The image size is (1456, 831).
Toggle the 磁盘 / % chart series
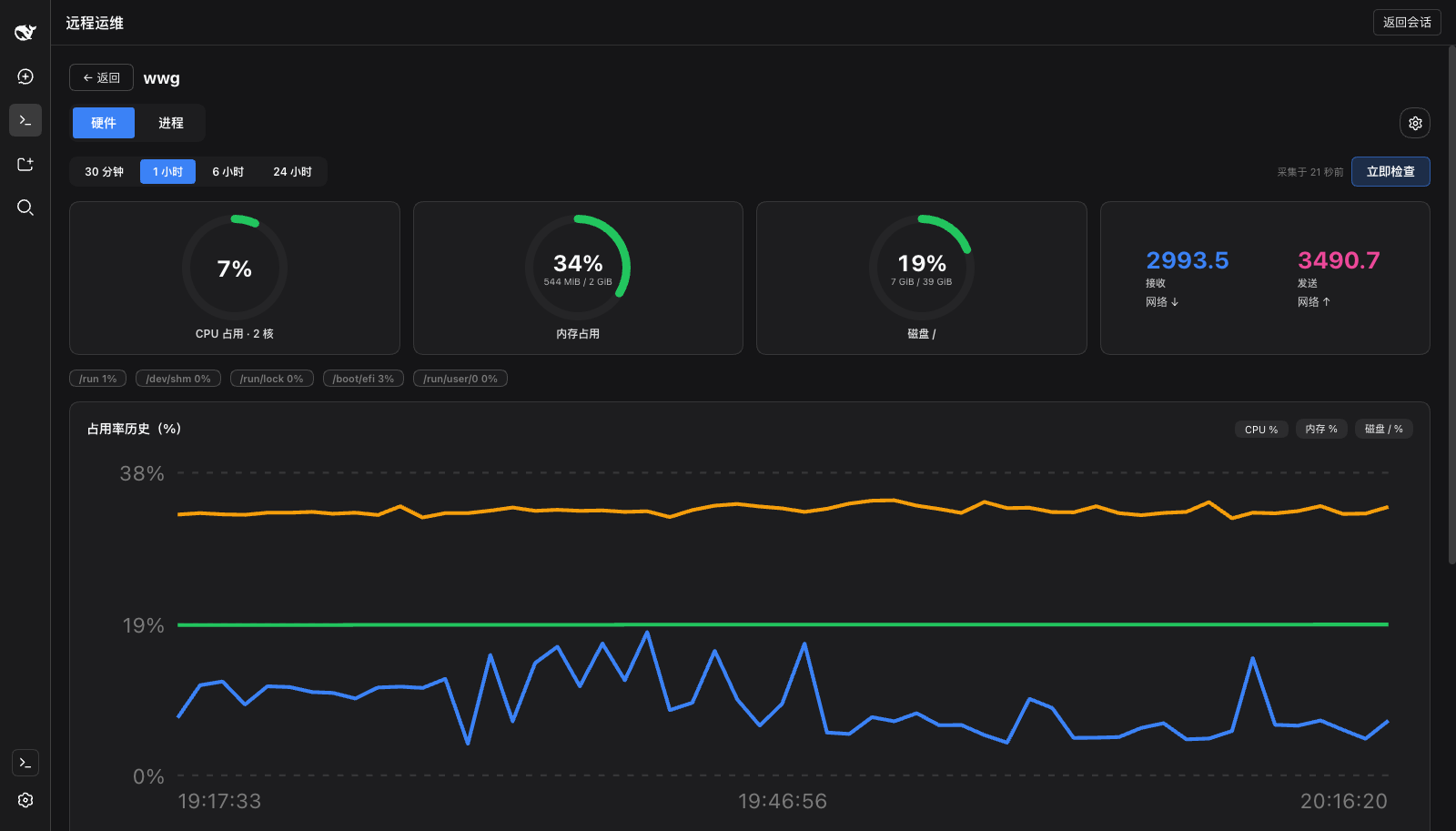coord(1384,429)
